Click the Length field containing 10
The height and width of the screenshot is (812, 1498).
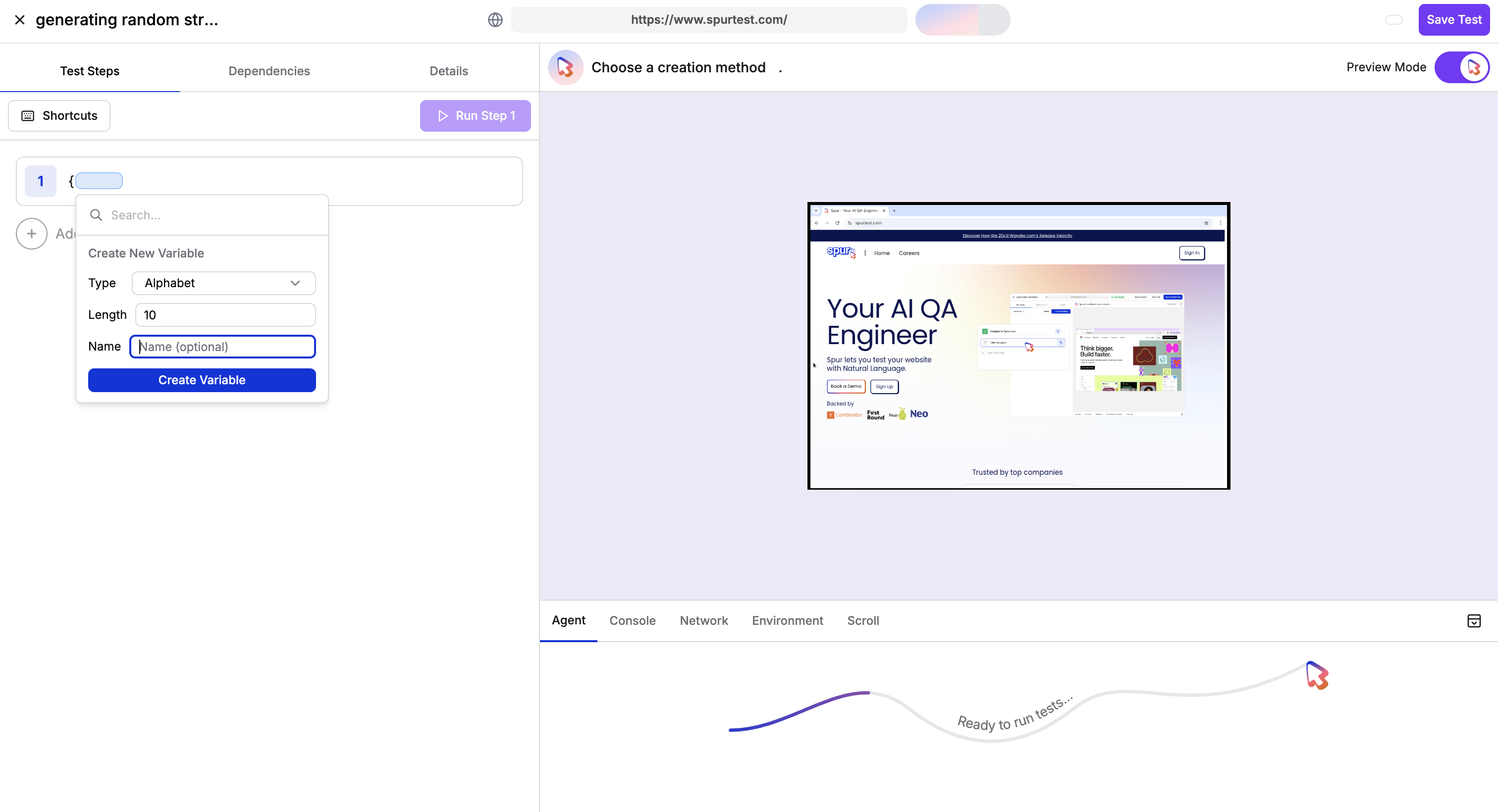tap(225, 315)
